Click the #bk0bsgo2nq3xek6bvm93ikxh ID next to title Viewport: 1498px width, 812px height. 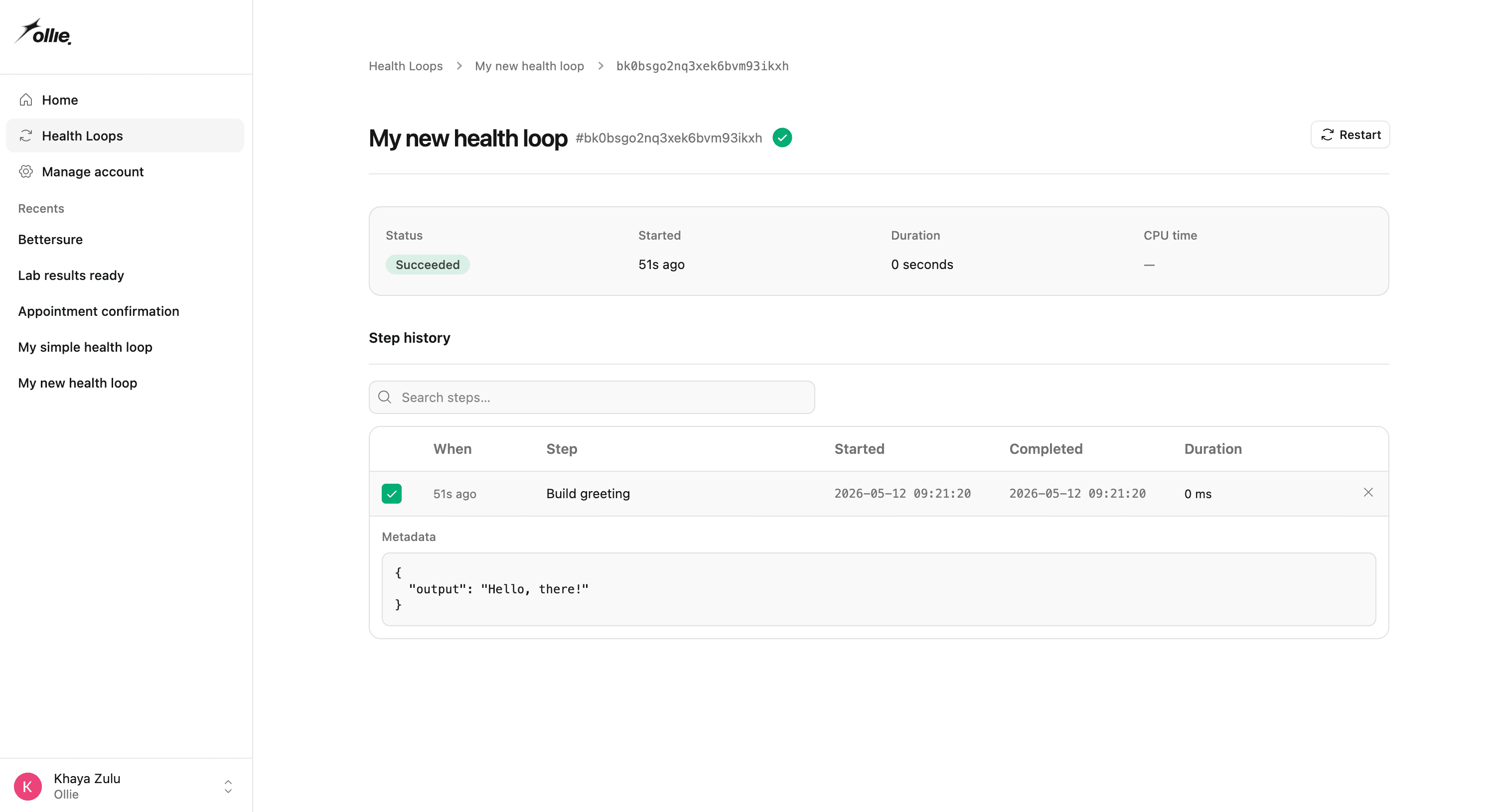click(x=669, y=138)
